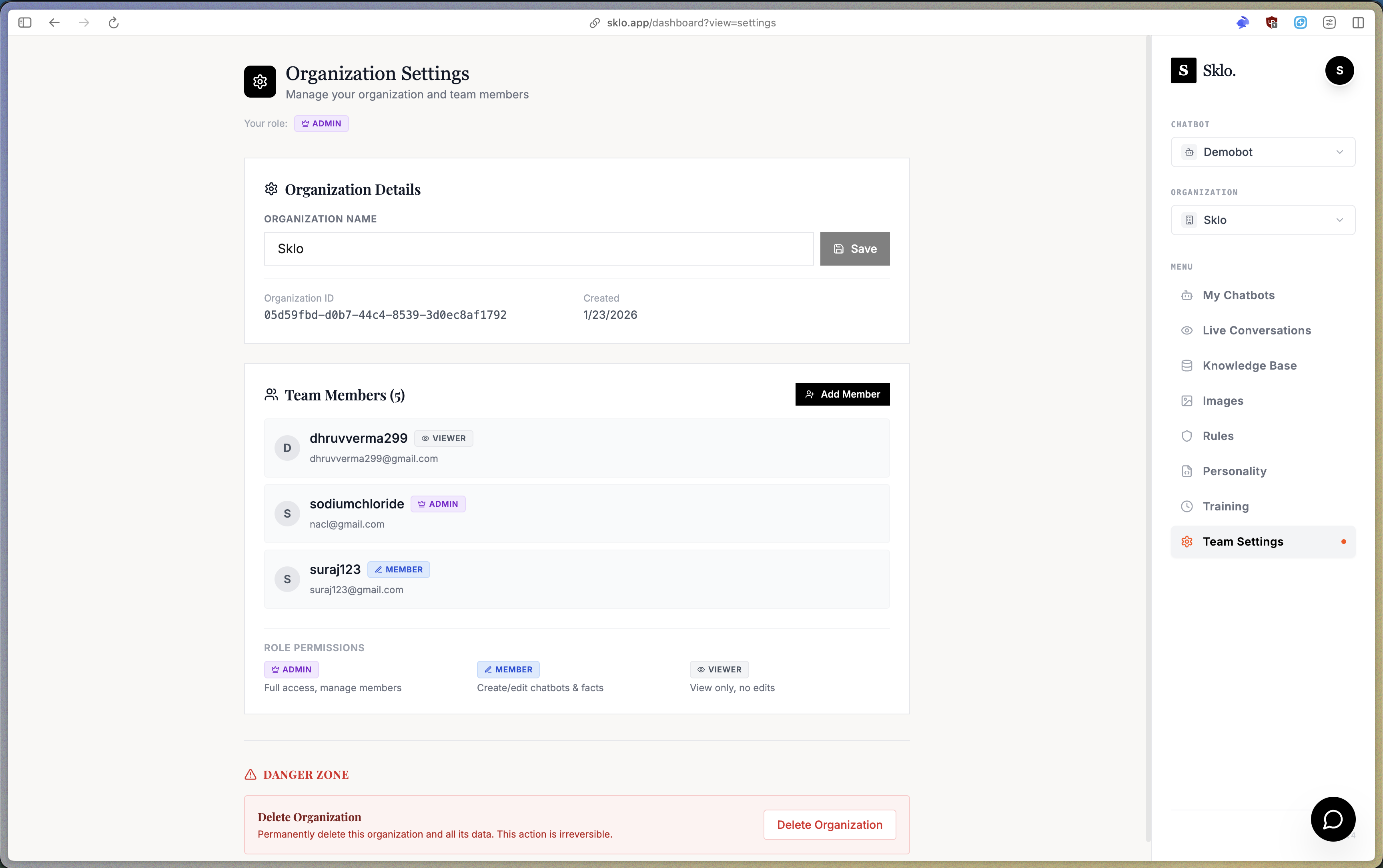Click the Add Member button
Screen dimensions: 1383x868
coord(842,394)
